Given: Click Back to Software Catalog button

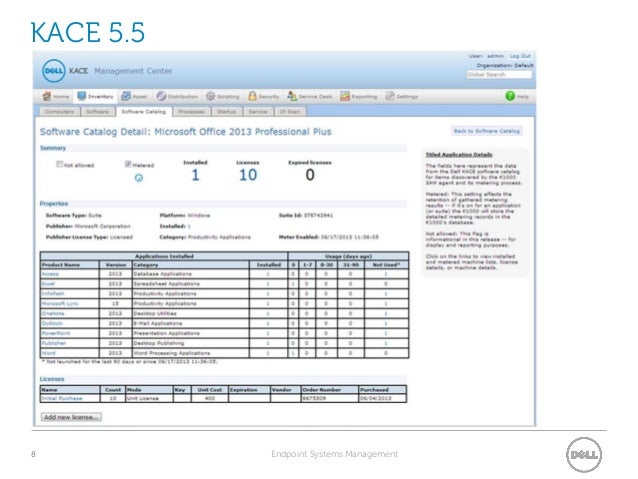Looking at the screenshot, I should 487,131.
